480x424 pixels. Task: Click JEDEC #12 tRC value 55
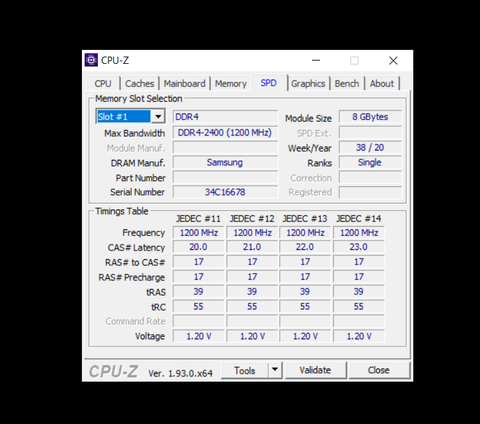pos(252,307)
